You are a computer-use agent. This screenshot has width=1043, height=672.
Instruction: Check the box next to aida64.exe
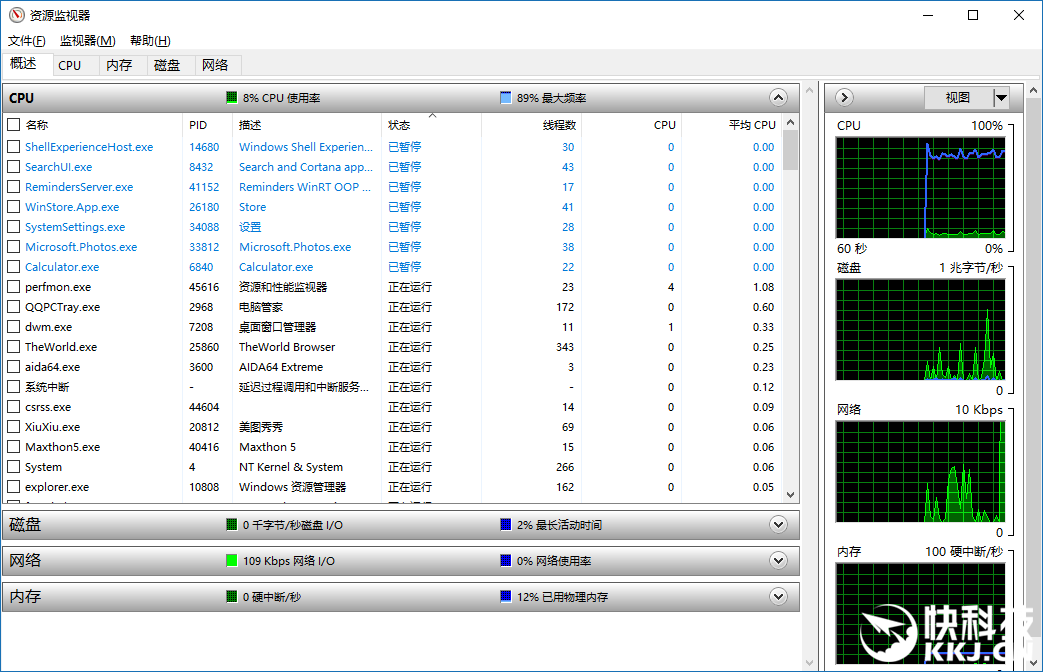pyautogui.click(x=14, y=367)
